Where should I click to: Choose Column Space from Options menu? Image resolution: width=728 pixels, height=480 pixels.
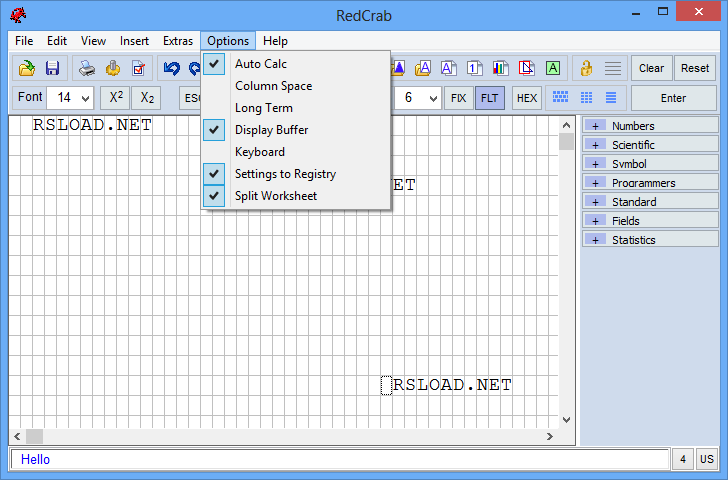[x=296, y=86]
